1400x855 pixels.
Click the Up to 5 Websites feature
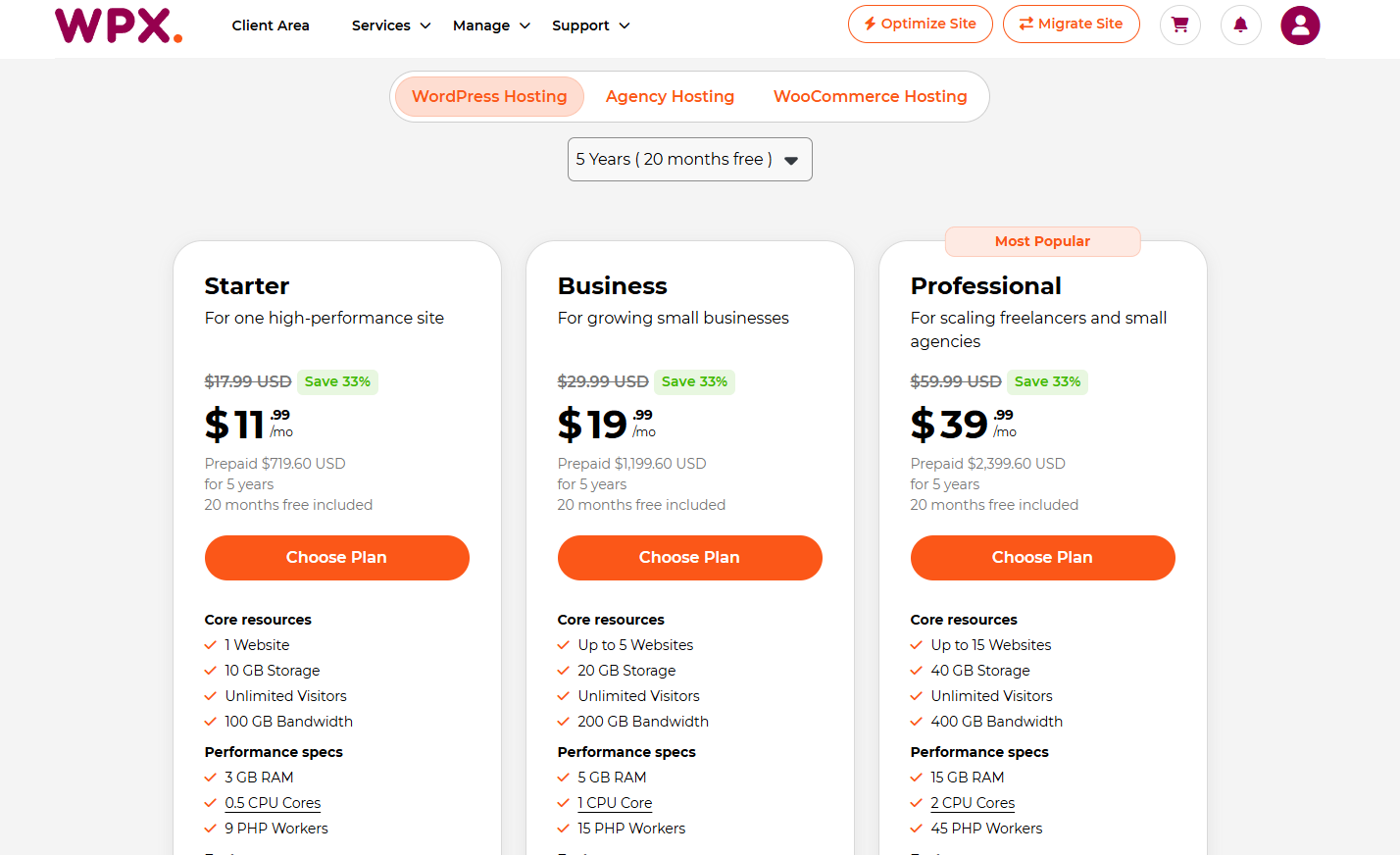point(635,645)
